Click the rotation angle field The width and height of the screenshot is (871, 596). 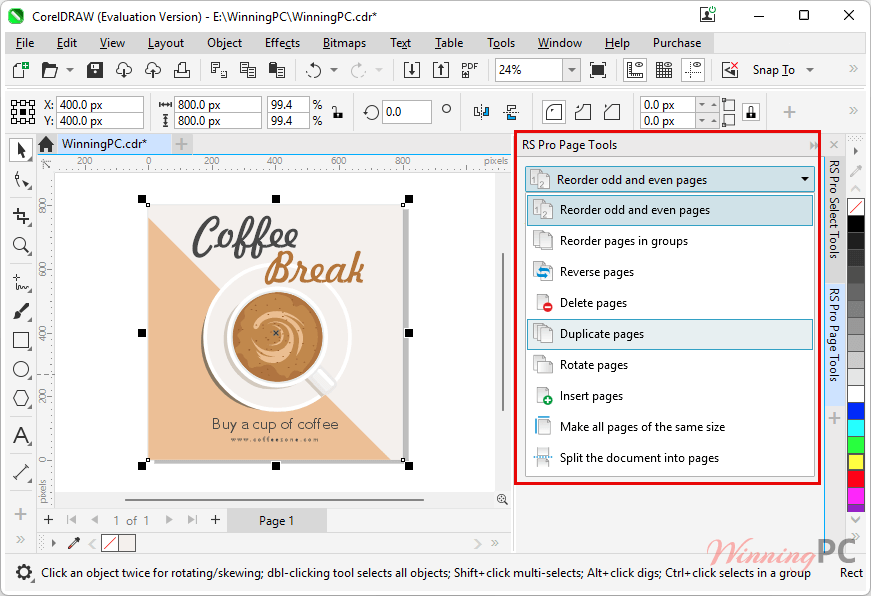[407, 112]
